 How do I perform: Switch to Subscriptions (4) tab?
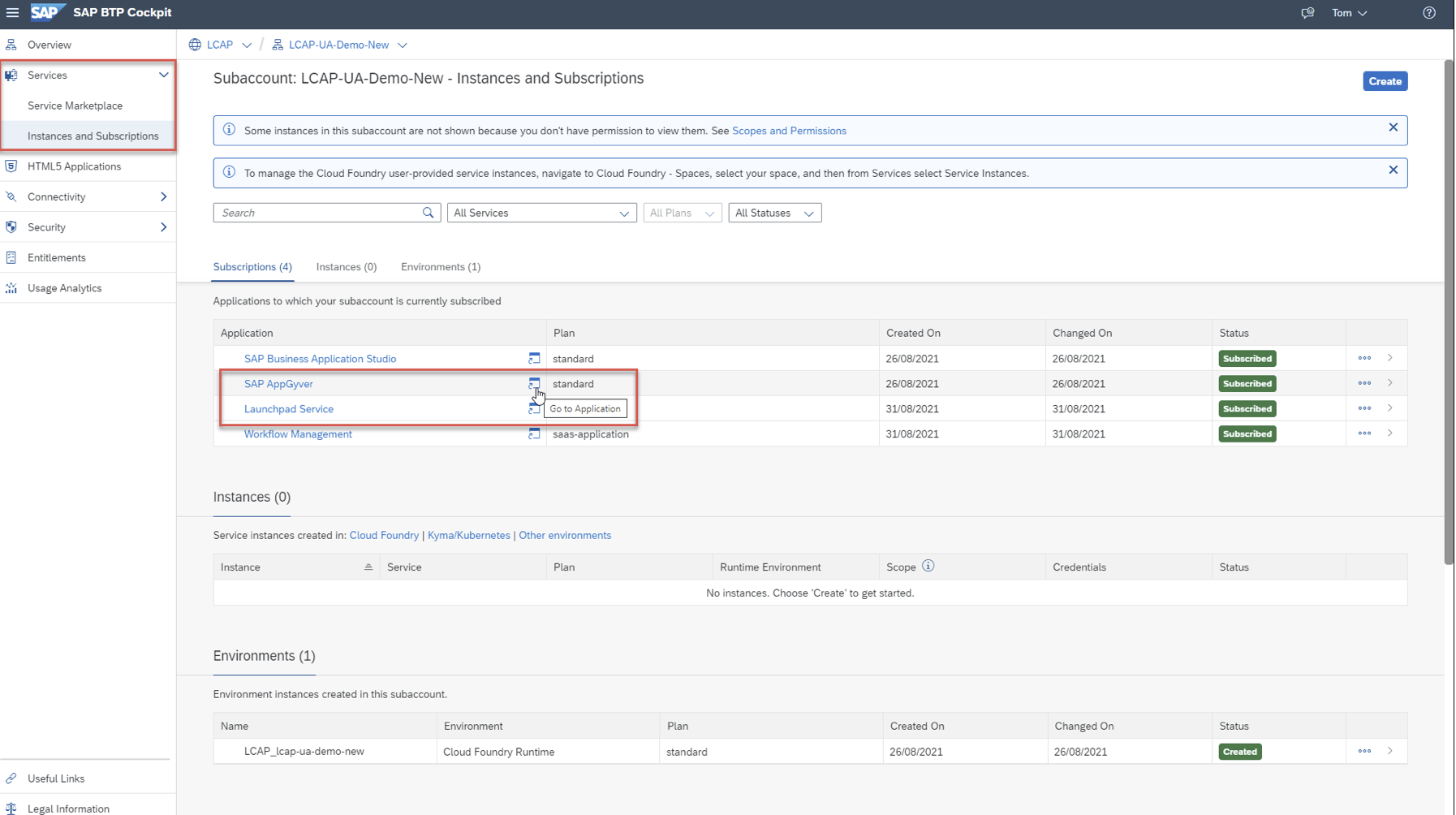point(252,266)
